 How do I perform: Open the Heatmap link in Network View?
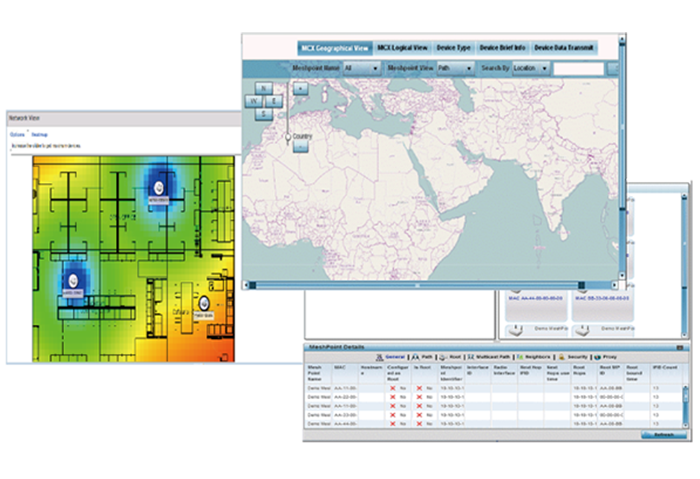click(39, 134)
